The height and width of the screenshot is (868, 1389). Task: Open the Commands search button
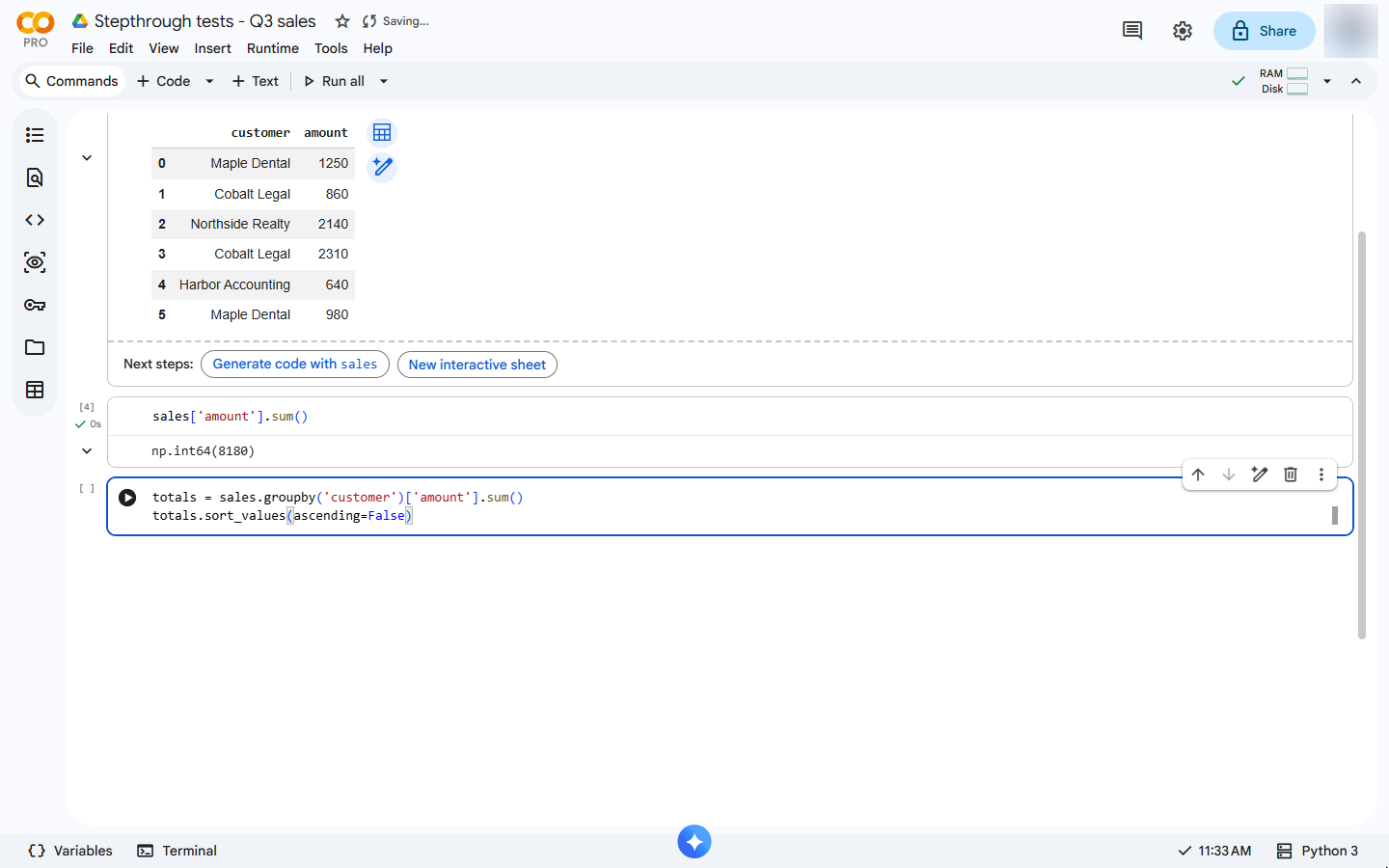tap(72, 81)
